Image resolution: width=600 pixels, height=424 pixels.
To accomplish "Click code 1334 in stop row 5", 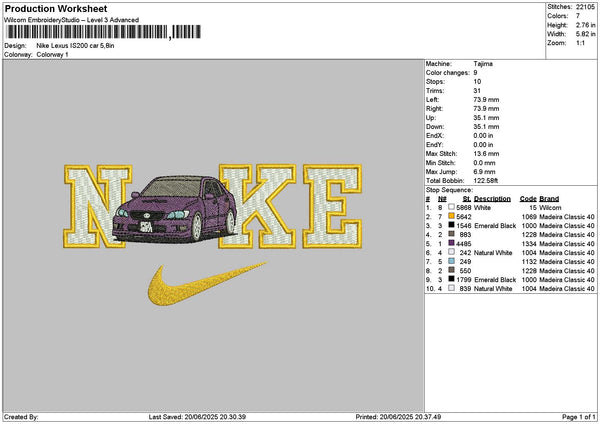I will click(529, 244).
